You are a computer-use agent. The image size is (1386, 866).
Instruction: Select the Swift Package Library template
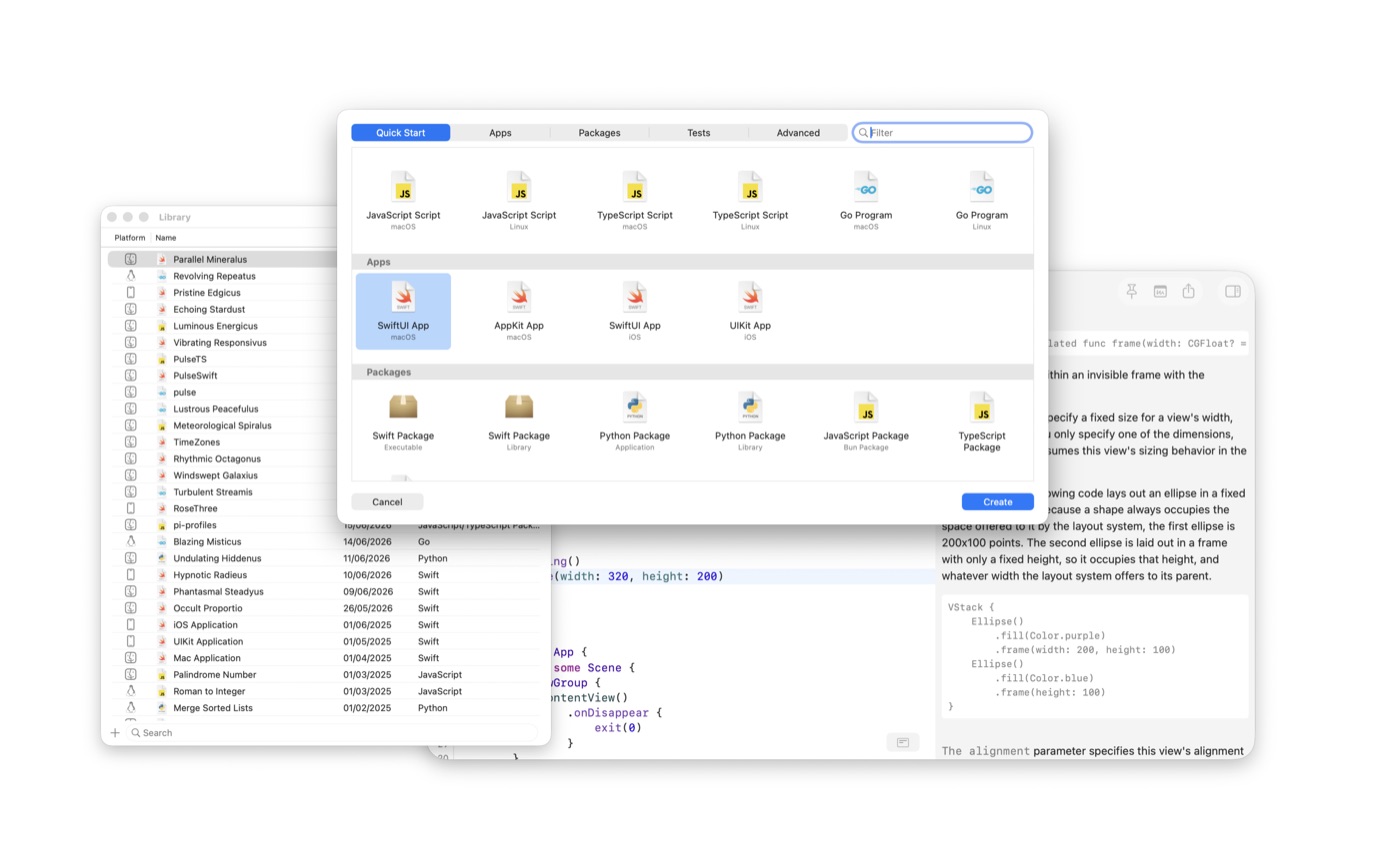tap(519, 421)
